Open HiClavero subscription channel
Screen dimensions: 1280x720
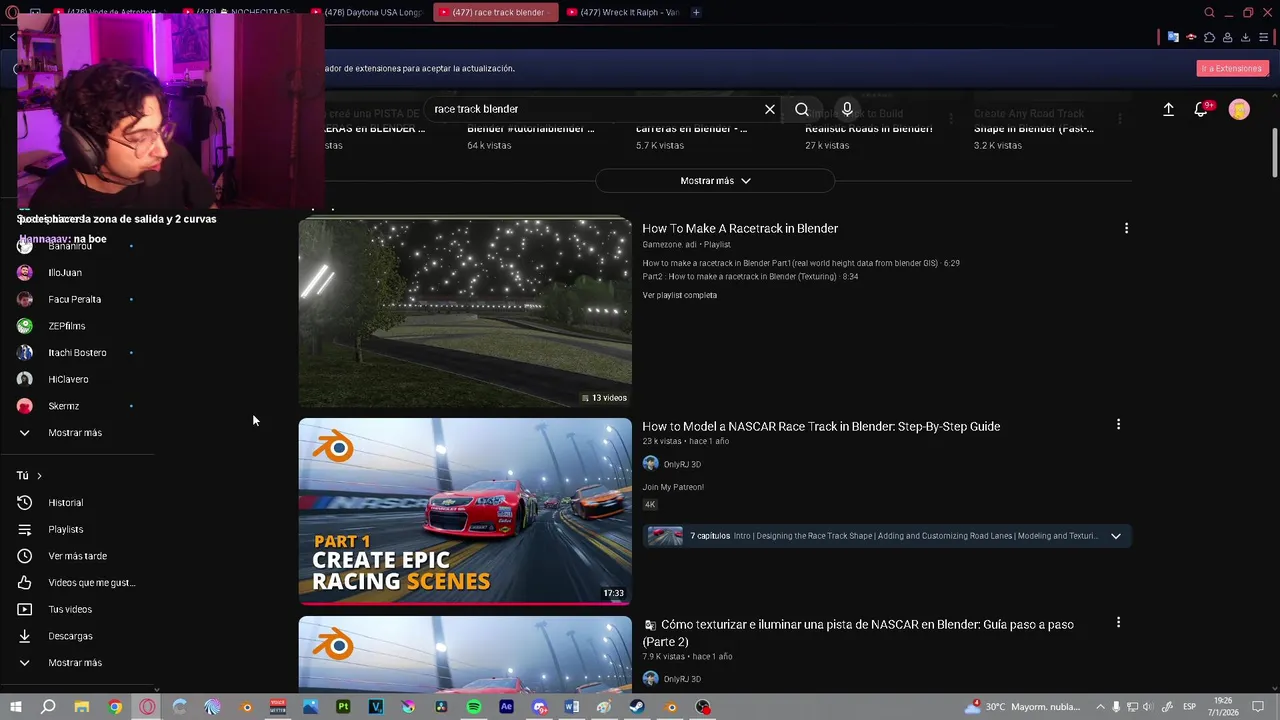pos(68,380)
